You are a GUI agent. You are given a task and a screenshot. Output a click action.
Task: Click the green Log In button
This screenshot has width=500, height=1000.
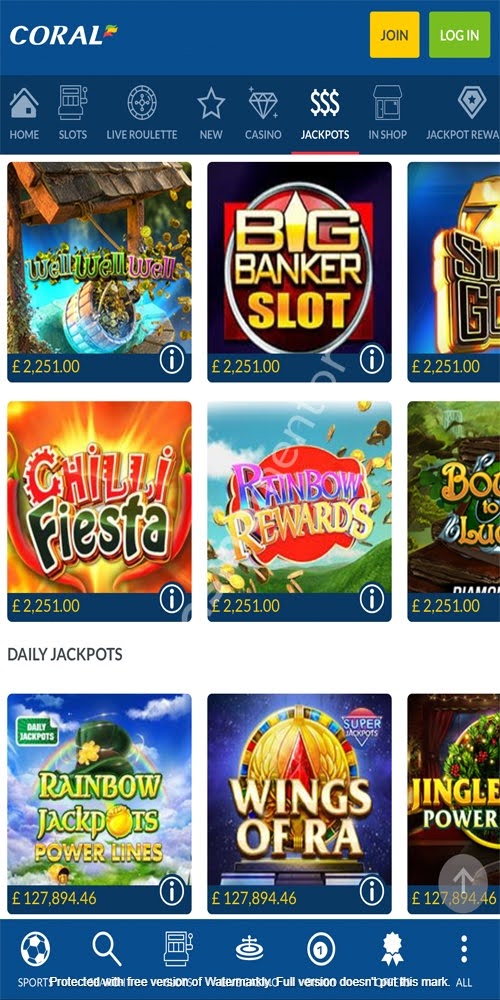459,35
